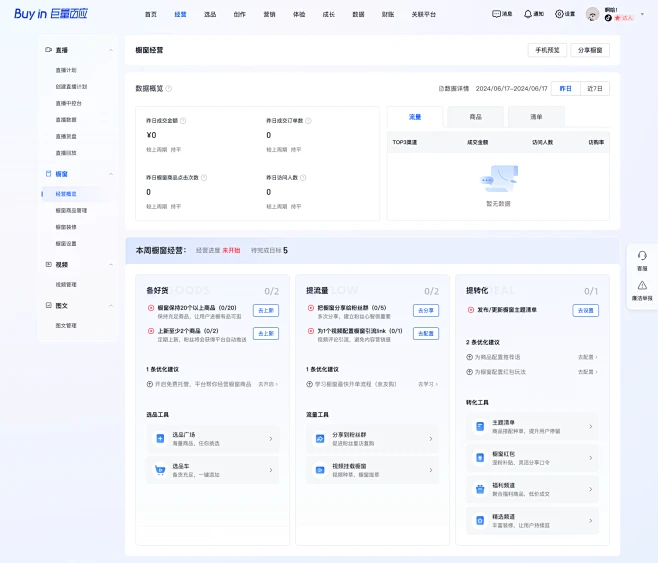Open 选品广场 row chevron
This screenshot has width=658, height=563.
[271, 438]
